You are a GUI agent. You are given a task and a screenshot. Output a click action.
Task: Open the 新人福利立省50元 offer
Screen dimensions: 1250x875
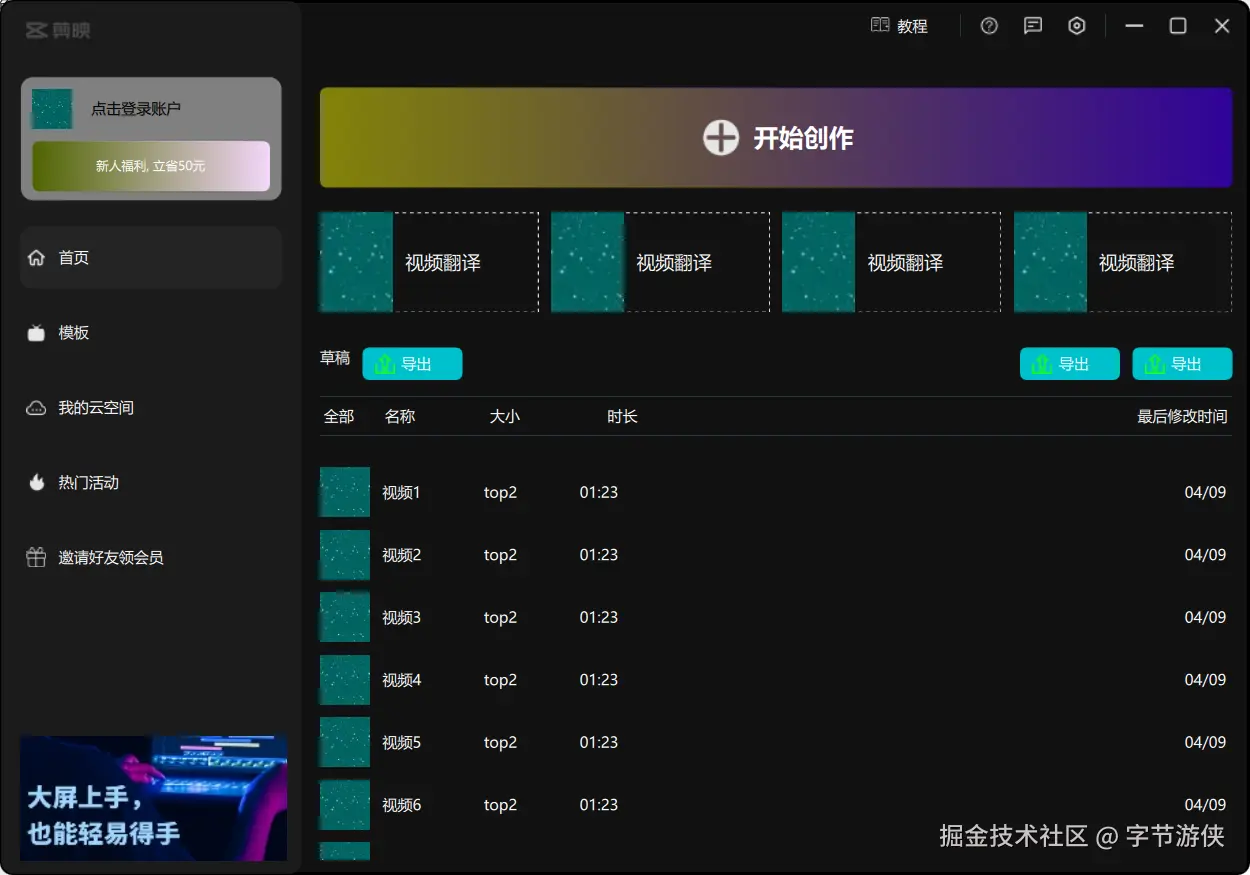pyautogui.click(x=150, y=166)
